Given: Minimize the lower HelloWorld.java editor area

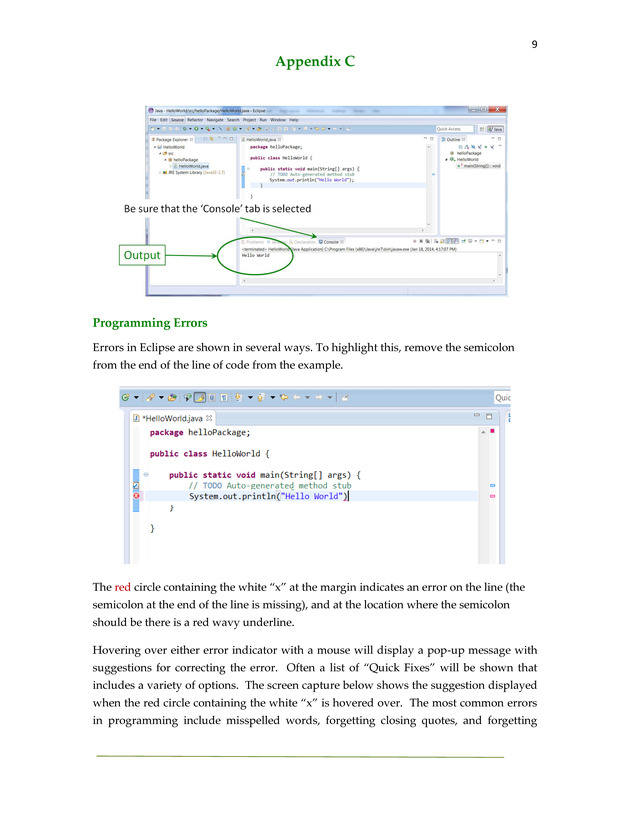Looking at the screenshot, I should click(x=476, y=416).
